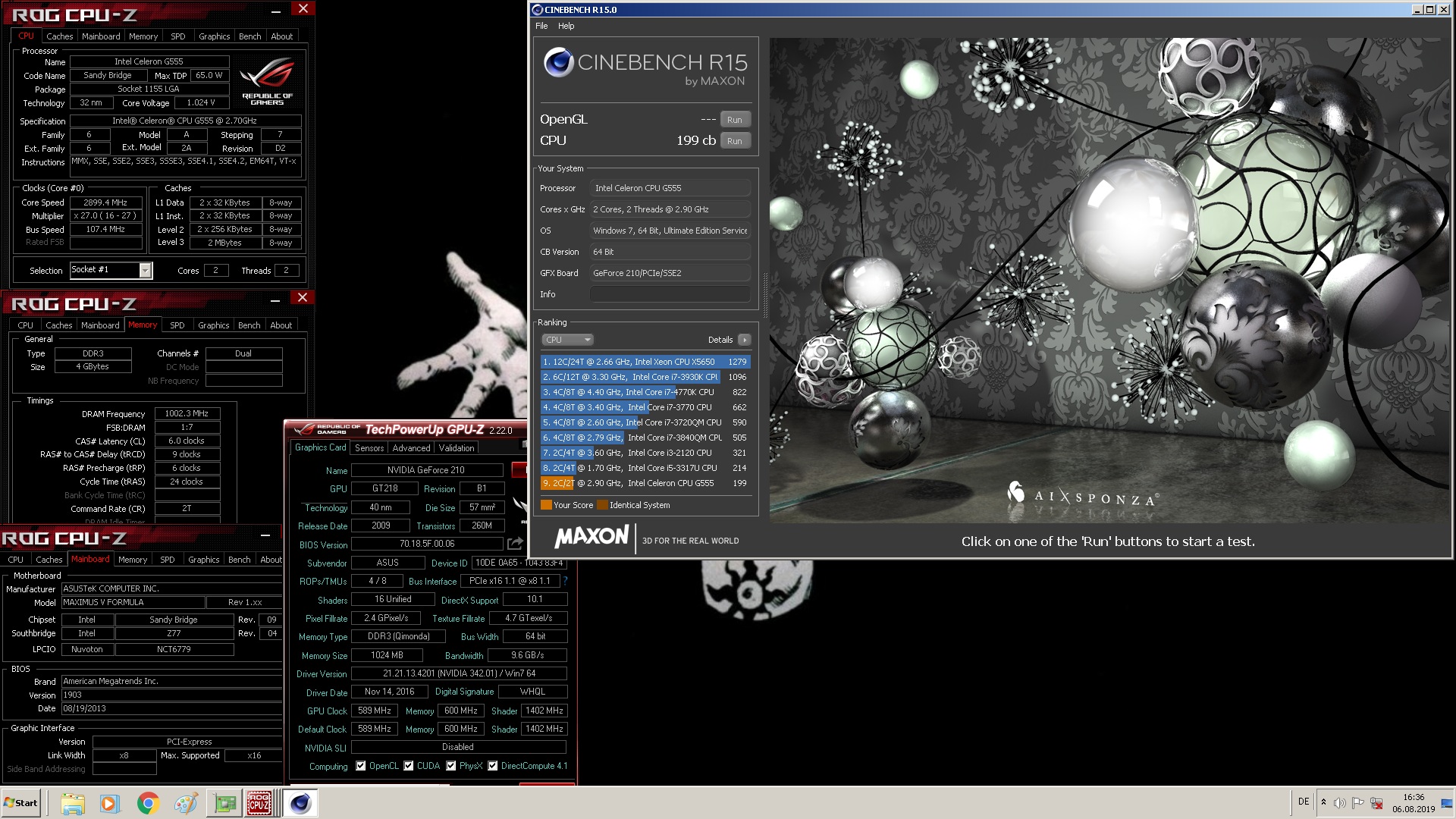Image resolution: width=1456 pixels, height=819 pixels.
Task: Launch Windows Media Player from taskbar
Action: click(x=109, y=803)
